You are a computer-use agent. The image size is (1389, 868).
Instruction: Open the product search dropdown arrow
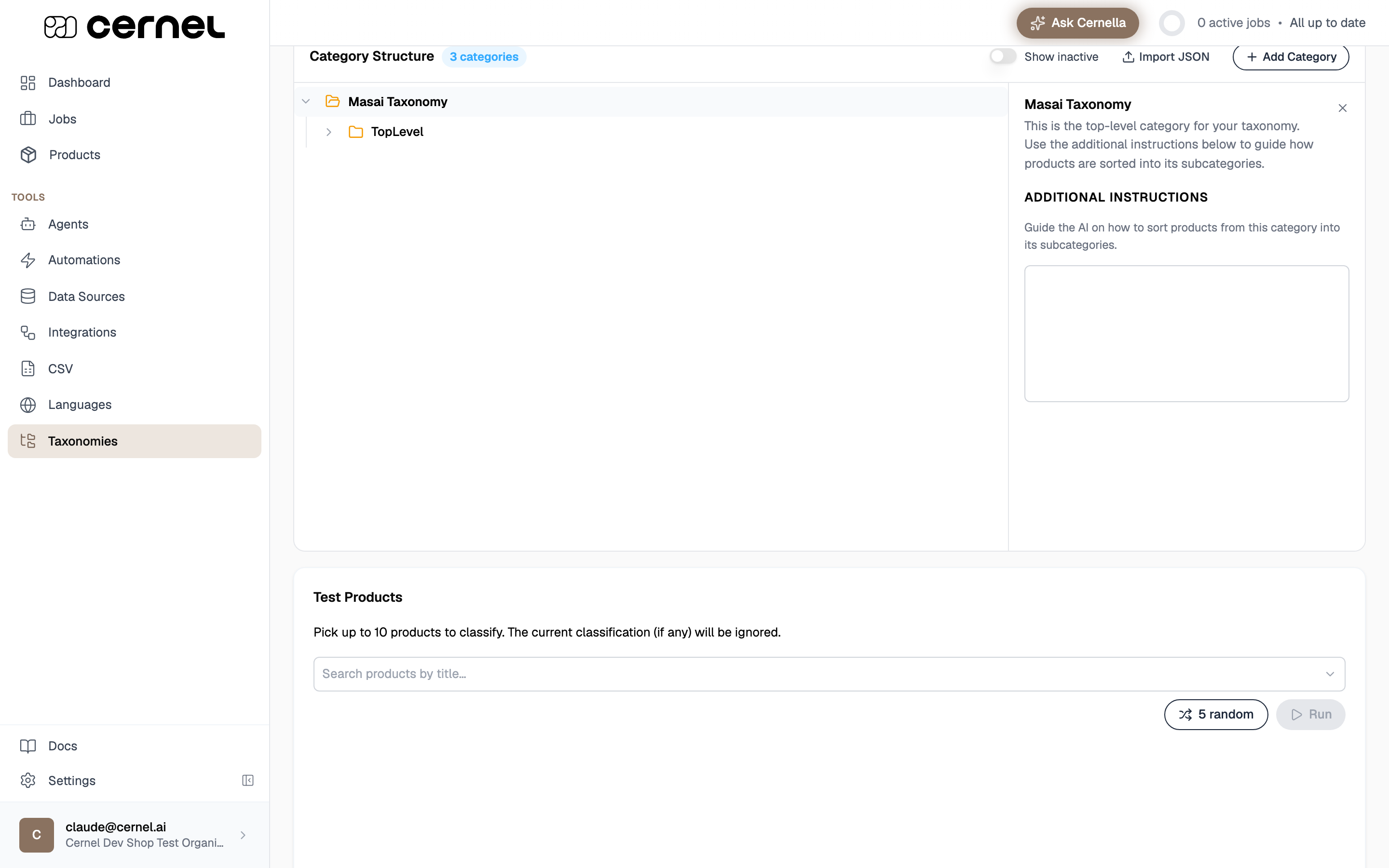[1329, 674]
